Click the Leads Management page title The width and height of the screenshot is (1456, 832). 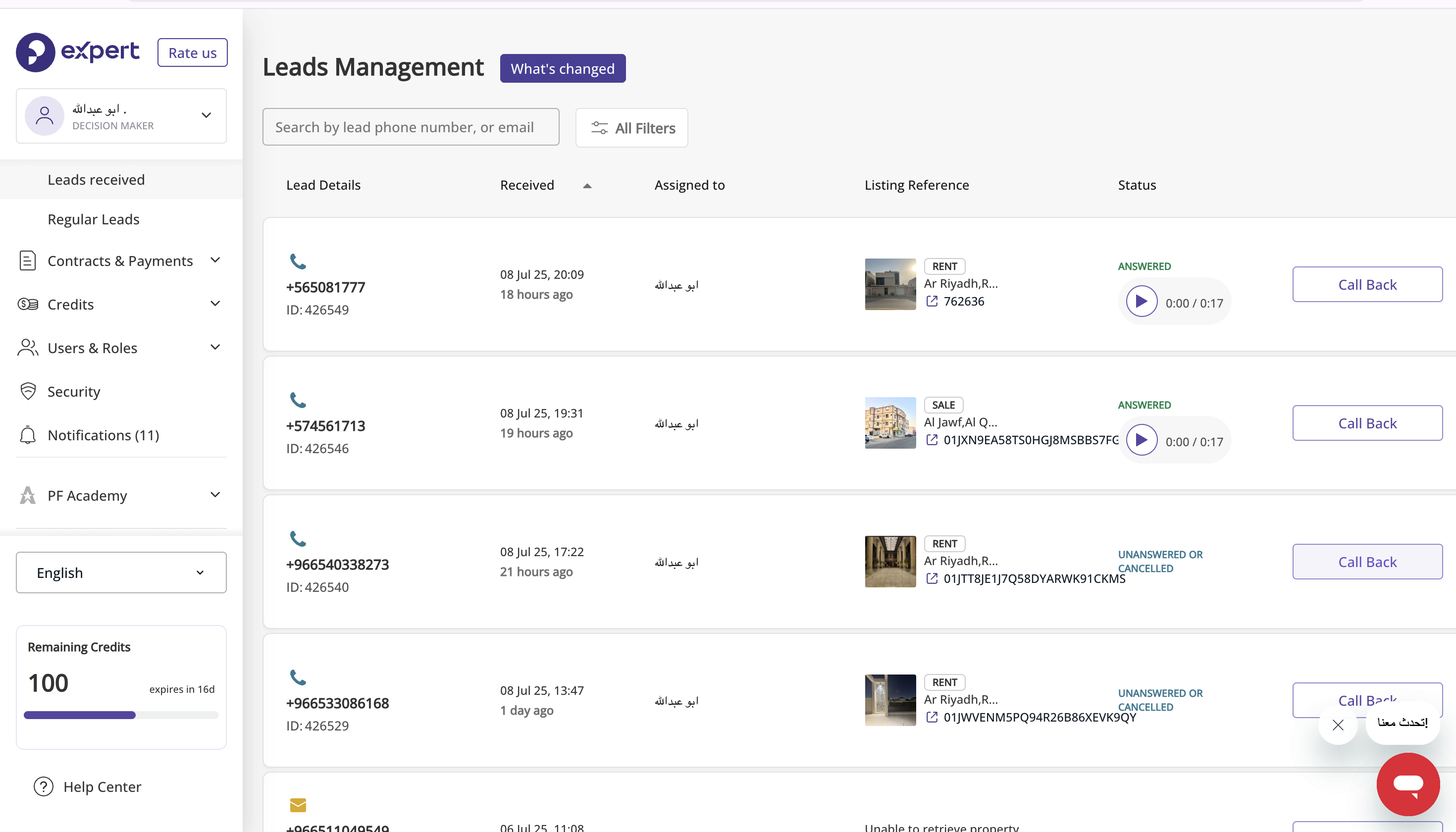coord(373,67)
